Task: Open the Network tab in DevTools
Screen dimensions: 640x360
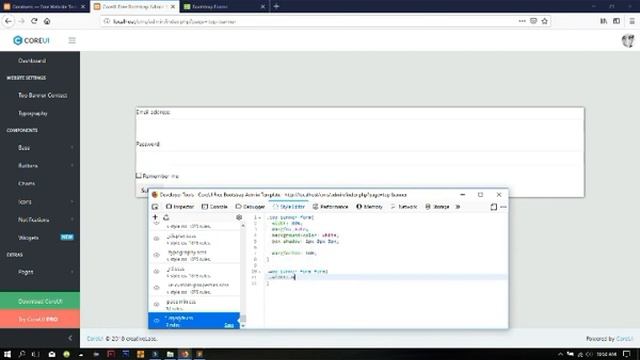Action: point(404,207)
